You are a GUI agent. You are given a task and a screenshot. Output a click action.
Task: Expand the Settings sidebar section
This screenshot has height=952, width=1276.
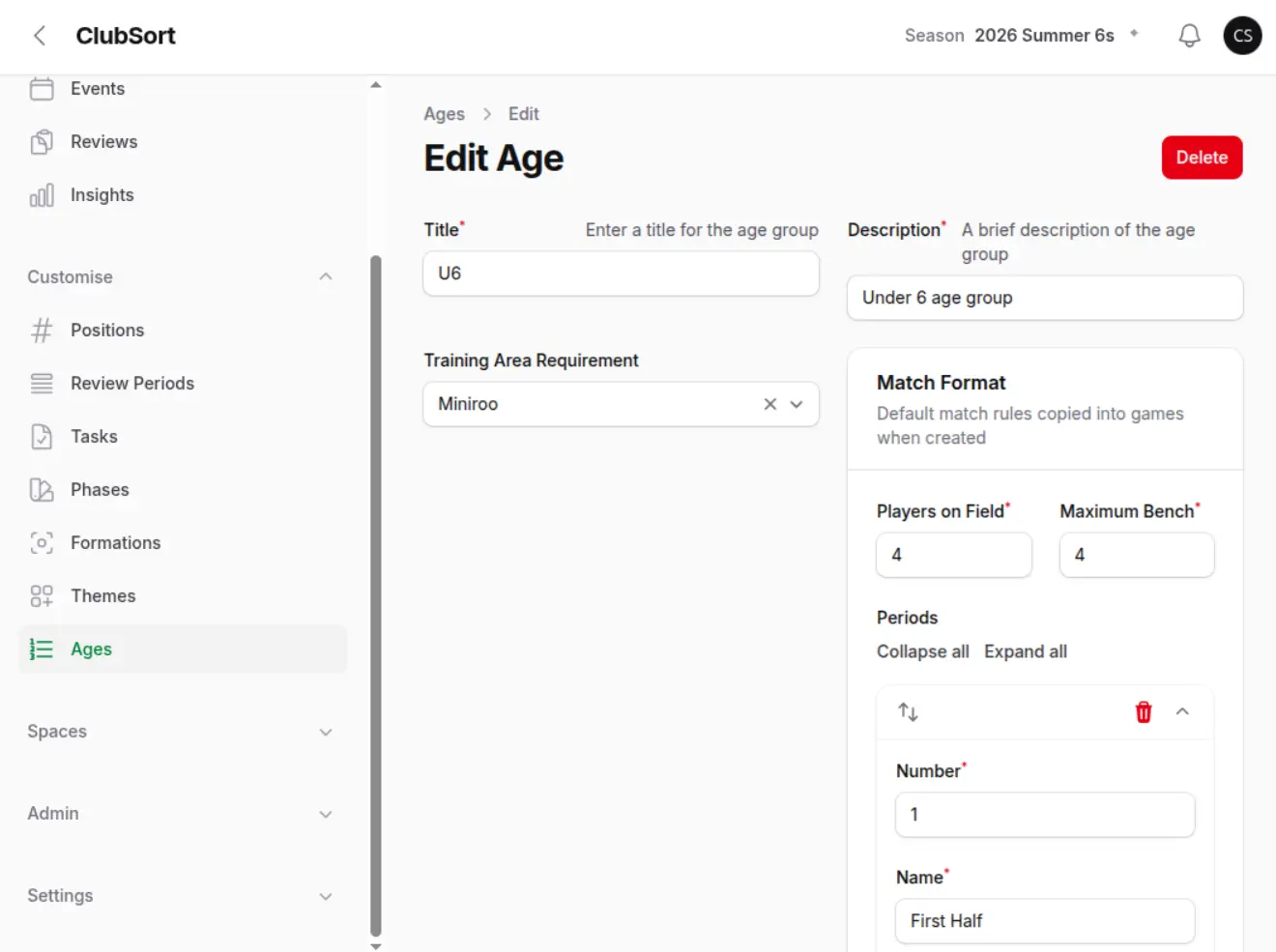click(326, 896)
